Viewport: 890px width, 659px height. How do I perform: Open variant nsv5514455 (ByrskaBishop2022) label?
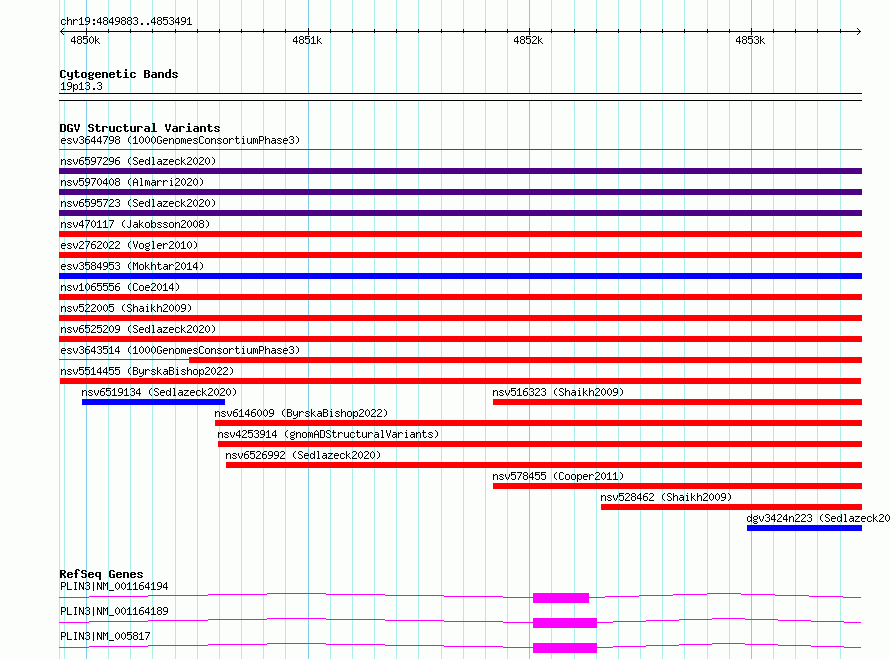tap(147, 371)
